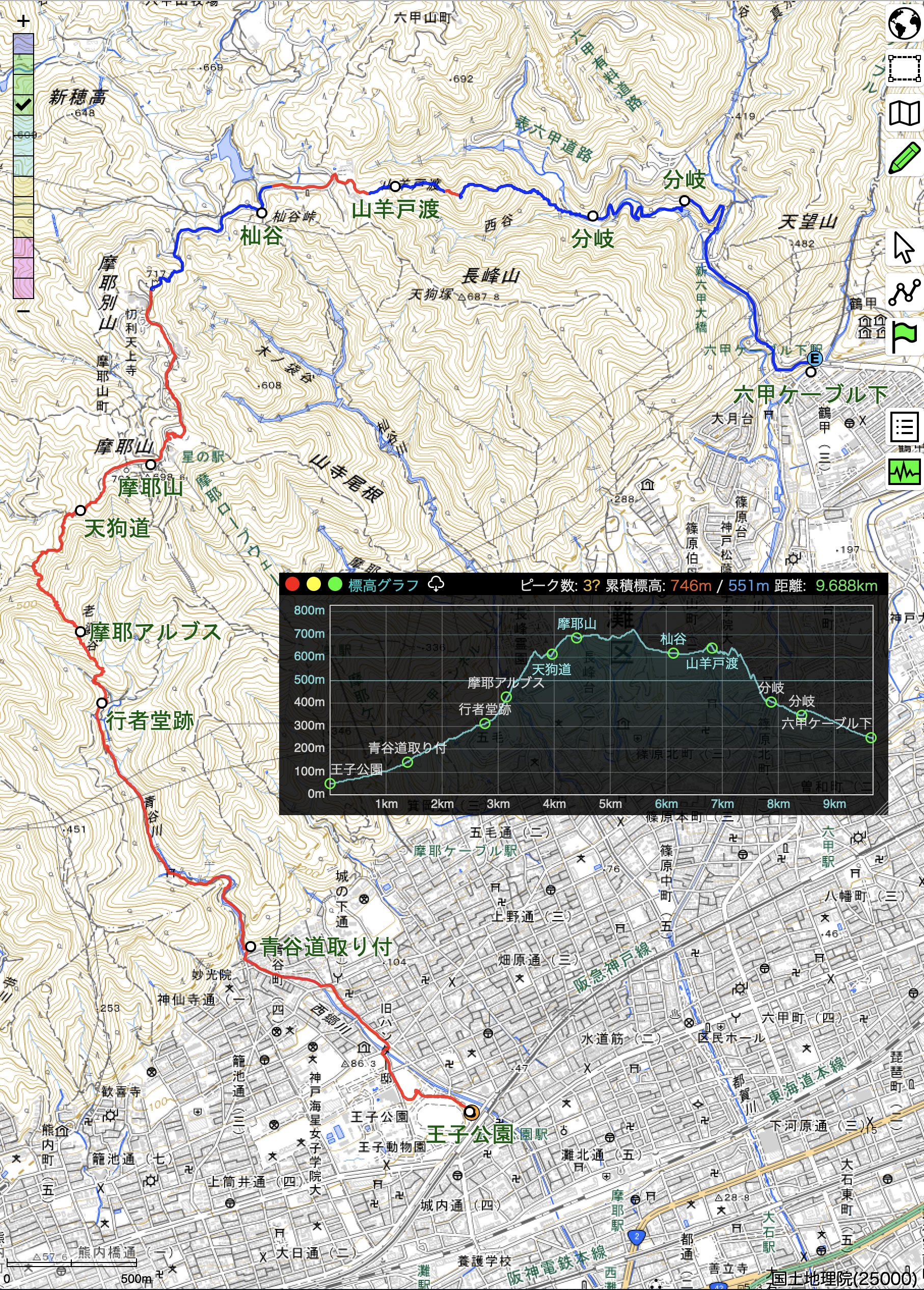This screenshot has width=924, height=1290.
Task: Click the blue E end marker on the map
Action: pos(815,358)
